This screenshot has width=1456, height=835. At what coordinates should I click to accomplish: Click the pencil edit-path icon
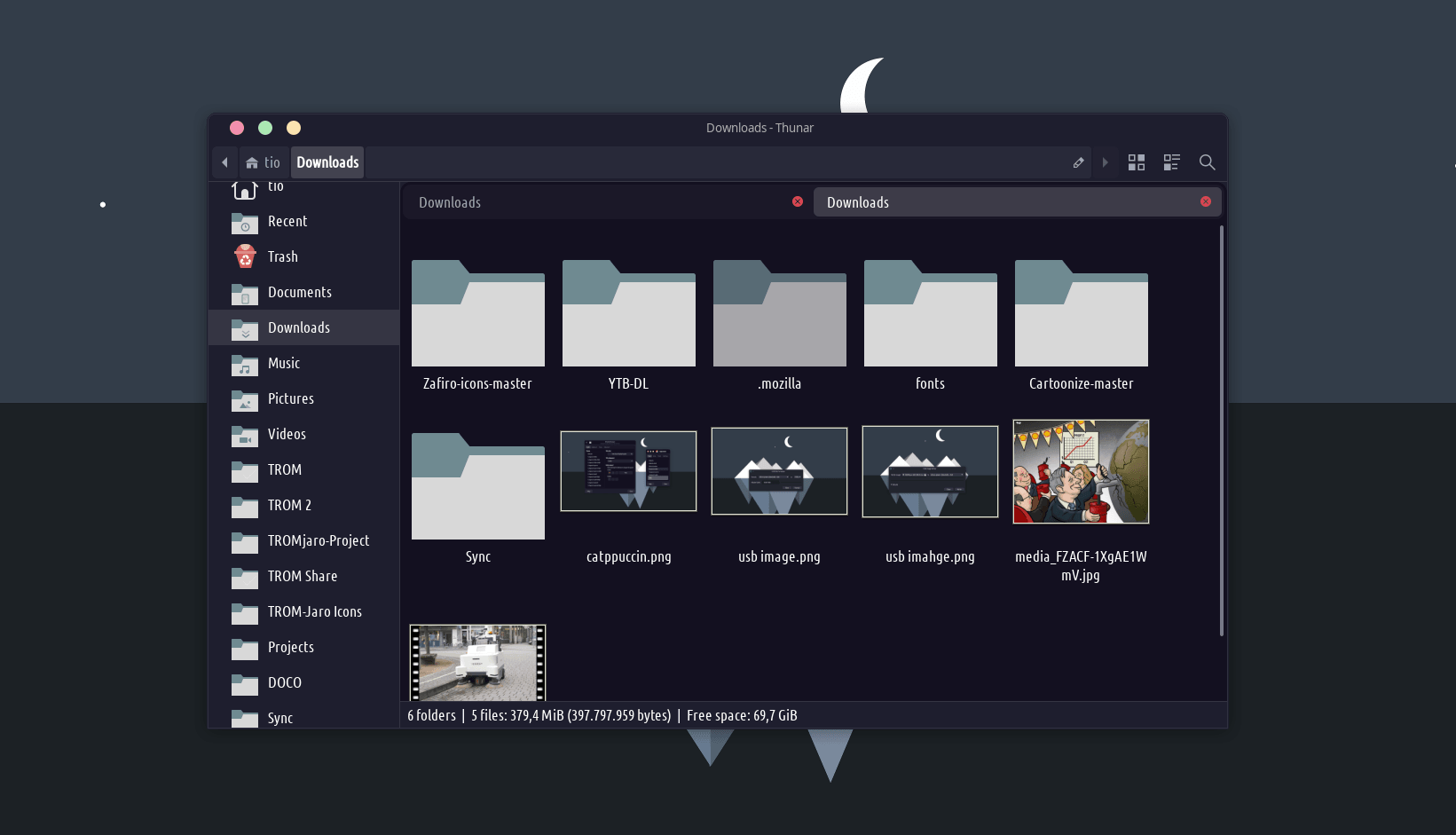pyautogui.click(x=1078, y=162)
